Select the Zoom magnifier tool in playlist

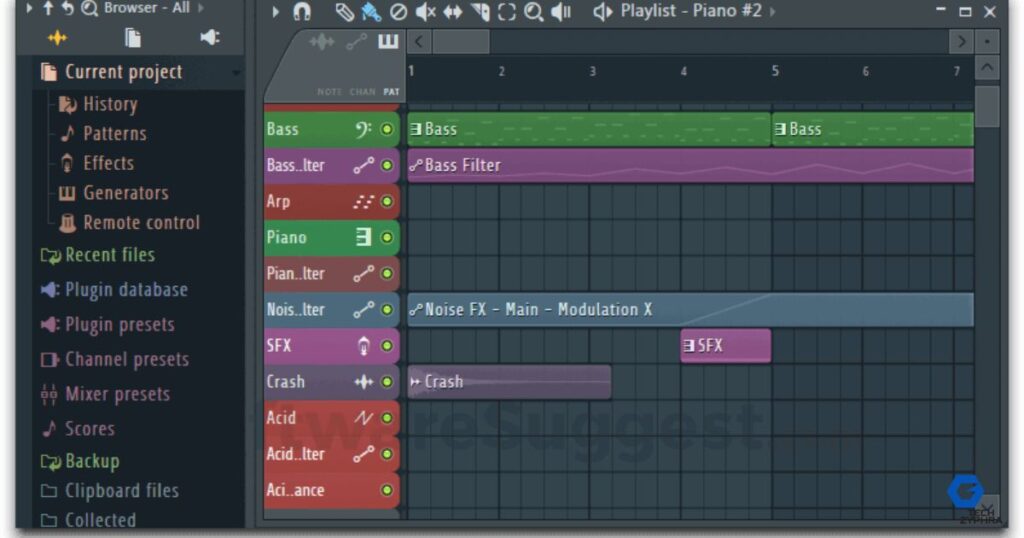[x=534, y=12]
